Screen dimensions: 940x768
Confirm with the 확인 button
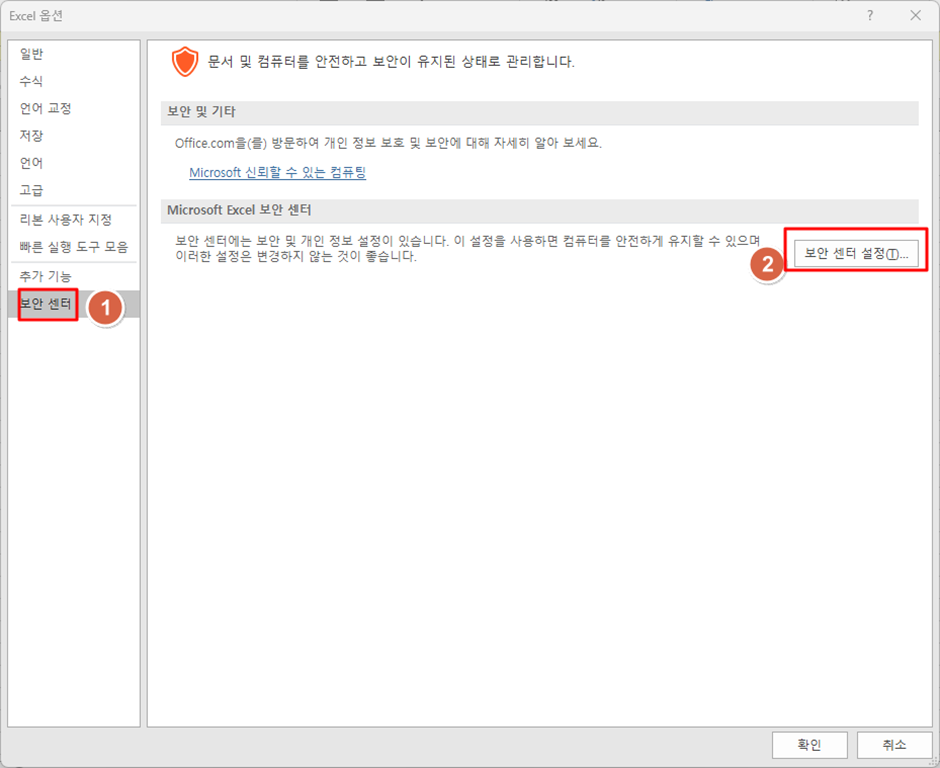pyautogui.click(x=809, y=745)
